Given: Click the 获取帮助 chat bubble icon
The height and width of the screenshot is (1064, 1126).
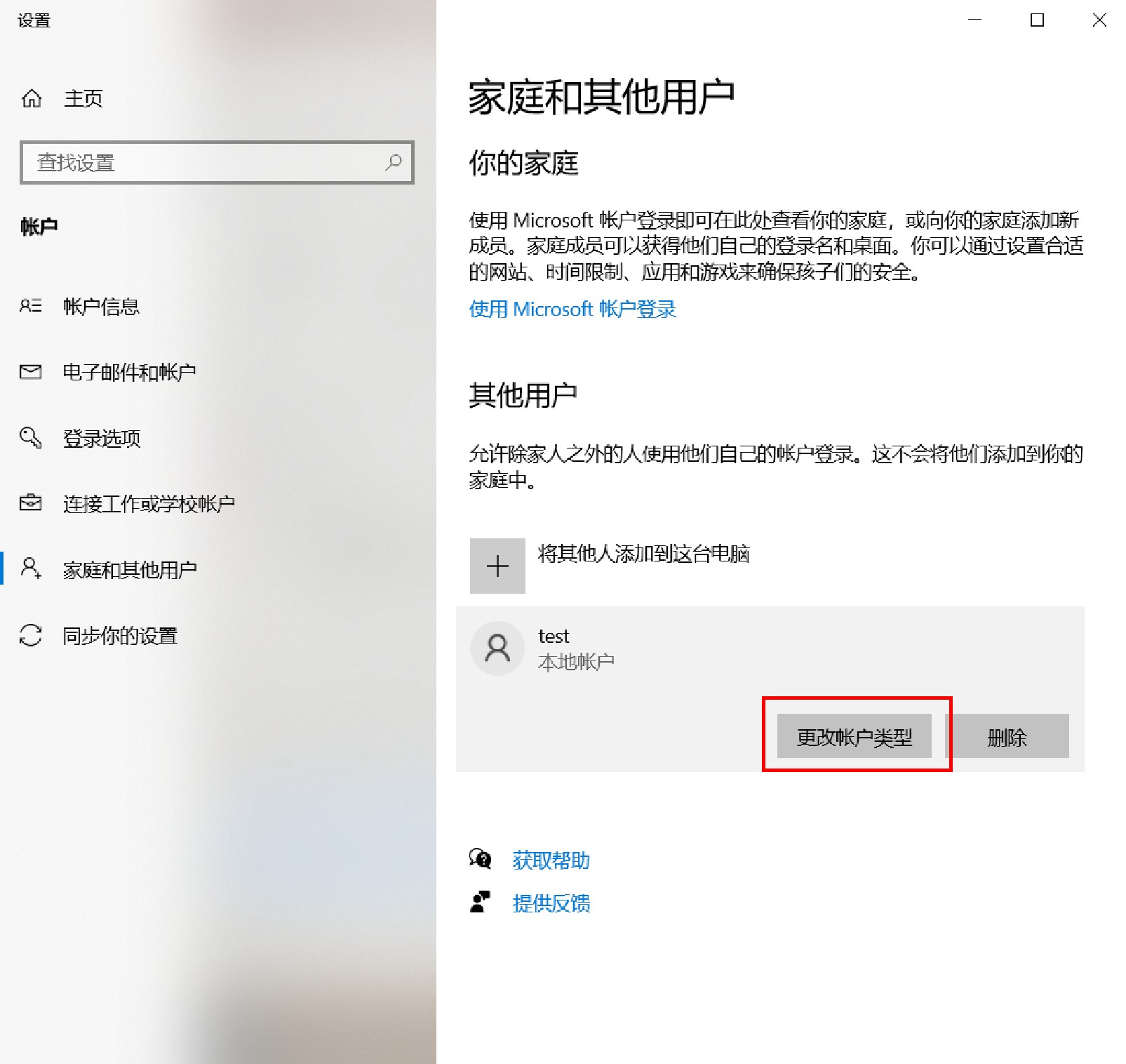Looking at the screenshot, I should coord(481,859).
